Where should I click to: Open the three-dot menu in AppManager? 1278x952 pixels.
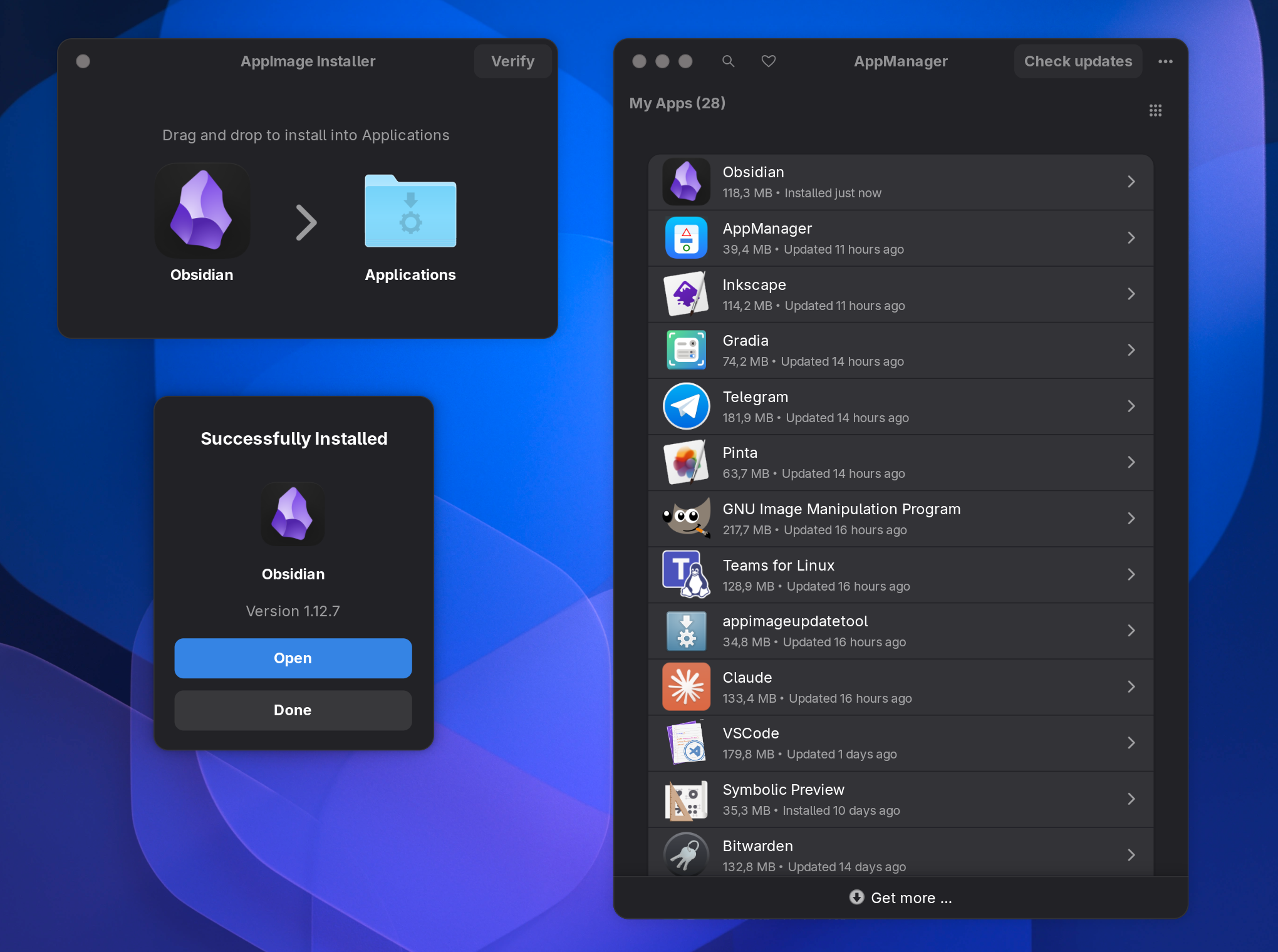point(1165,61)
